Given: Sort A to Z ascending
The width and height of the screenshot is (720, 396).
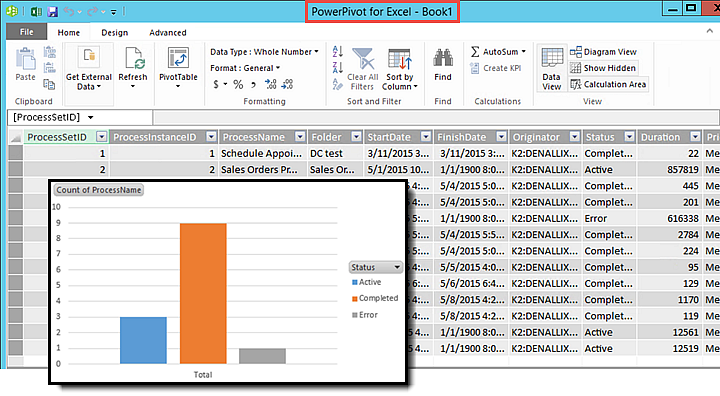Looking at the screenshot, I should point(338,51).
